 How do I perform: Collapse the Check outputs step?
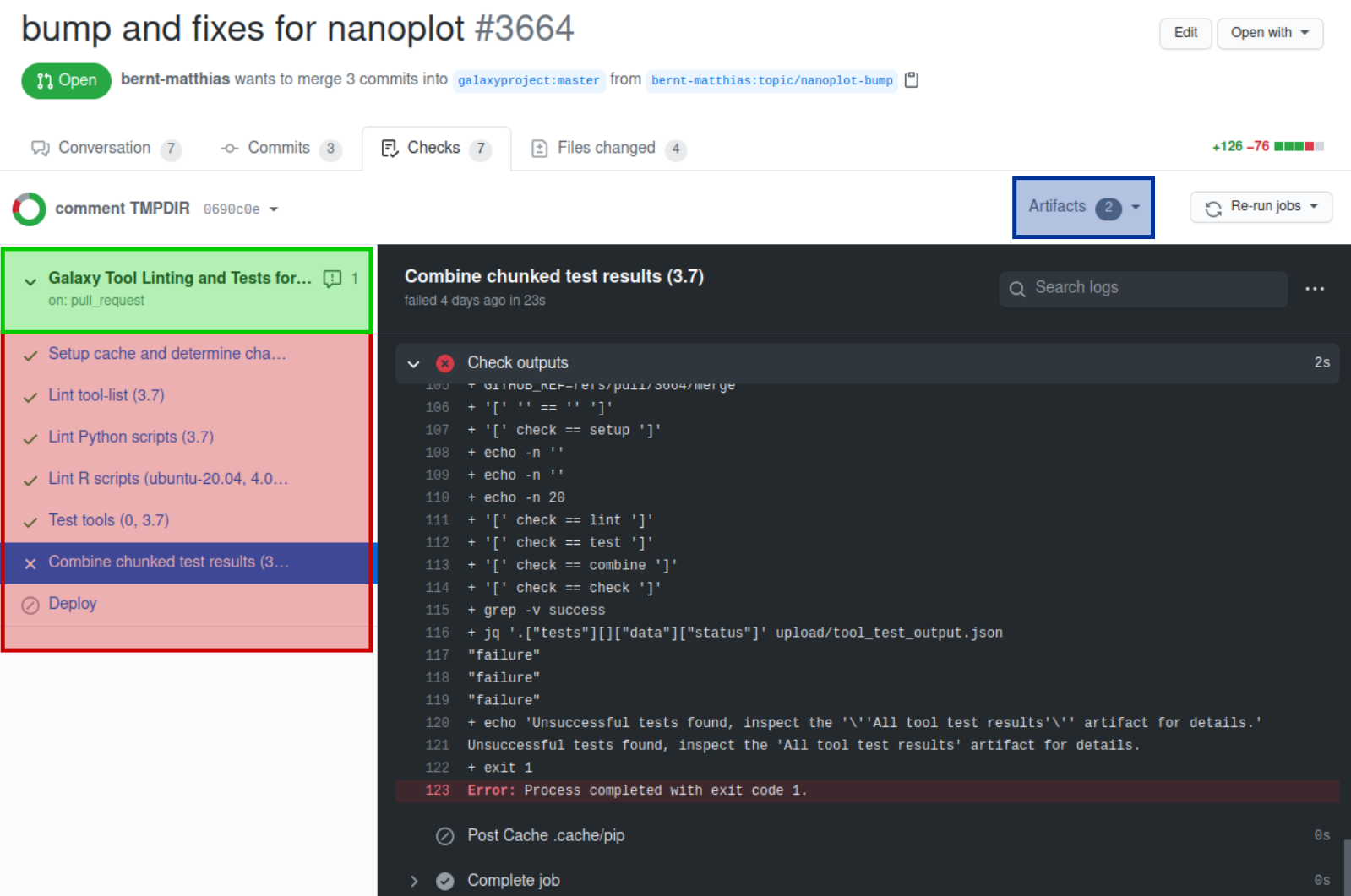[x=413, y=364]
